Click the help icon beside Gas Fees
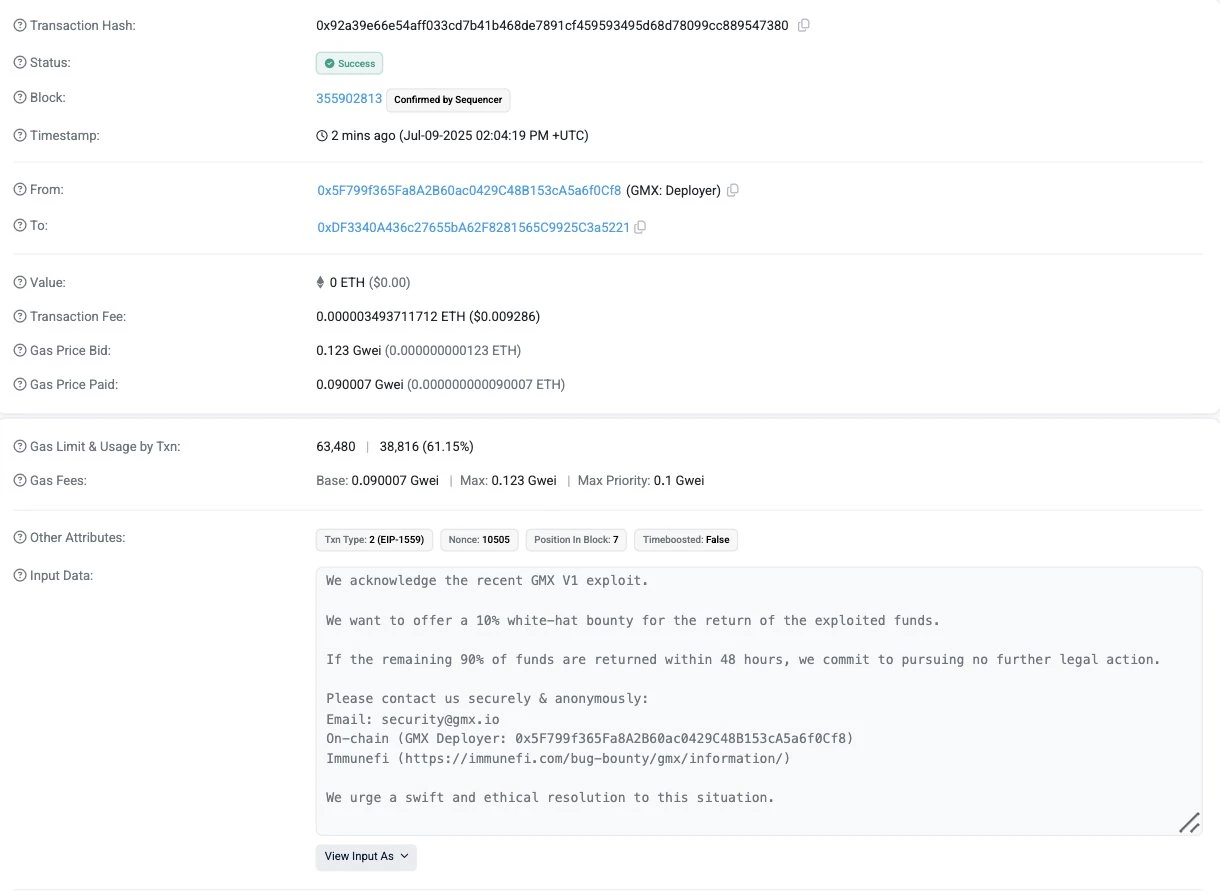This screenshot has width=1220, height=894. pyautogui.click(x=18, y=480)
